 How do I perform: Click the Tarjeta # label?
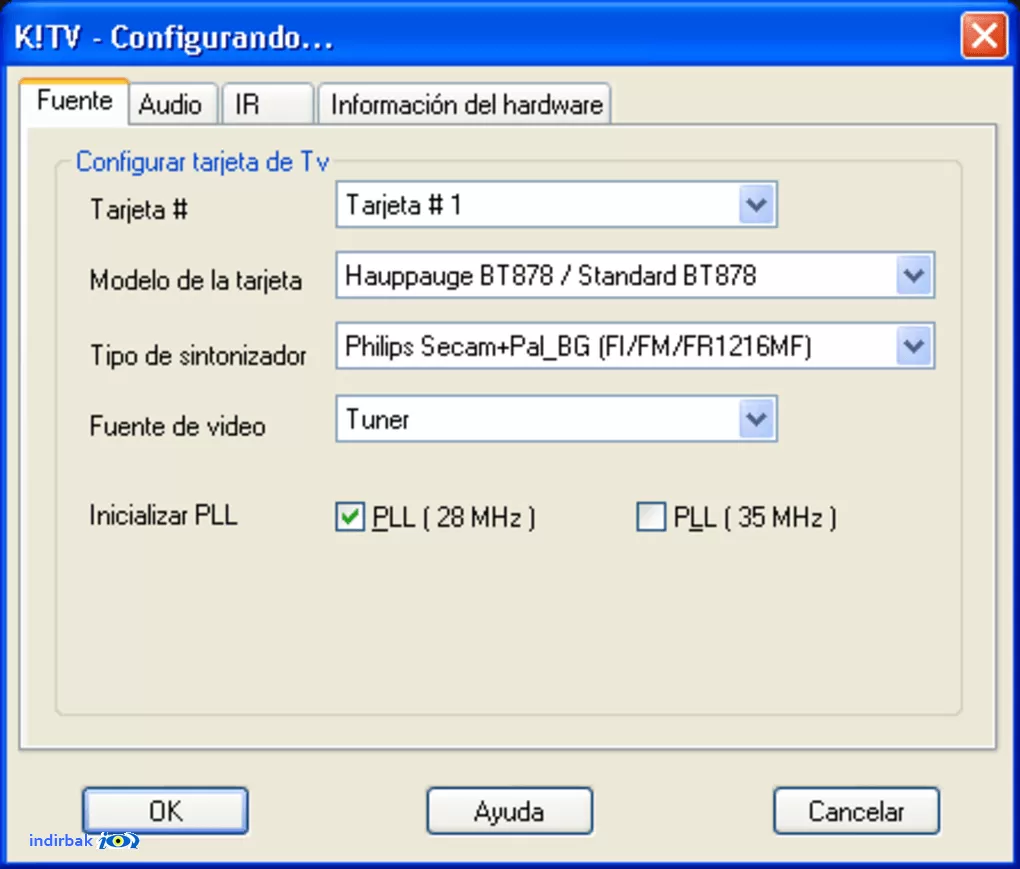pos(139,209)
